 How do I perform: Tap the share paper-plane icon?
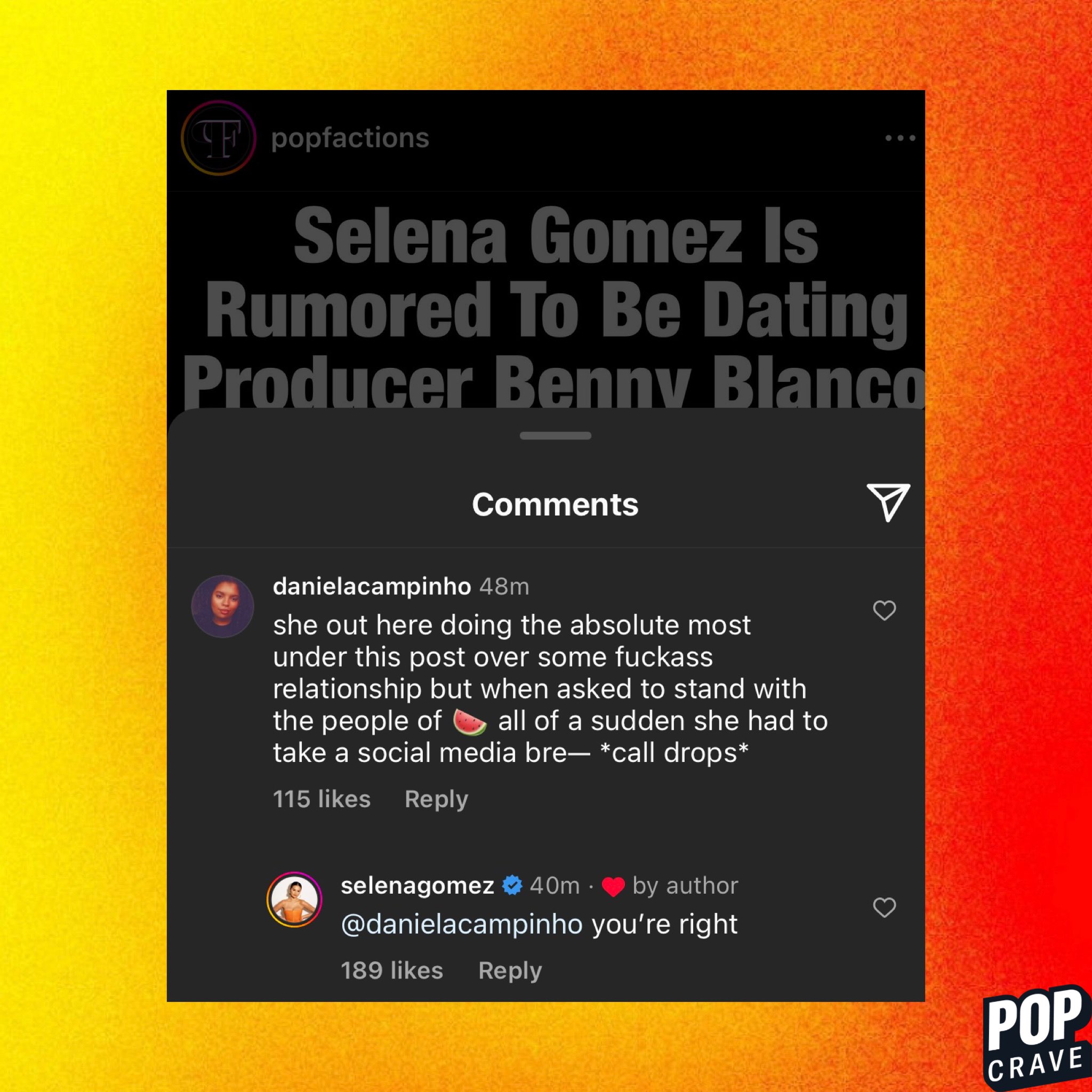888,502
